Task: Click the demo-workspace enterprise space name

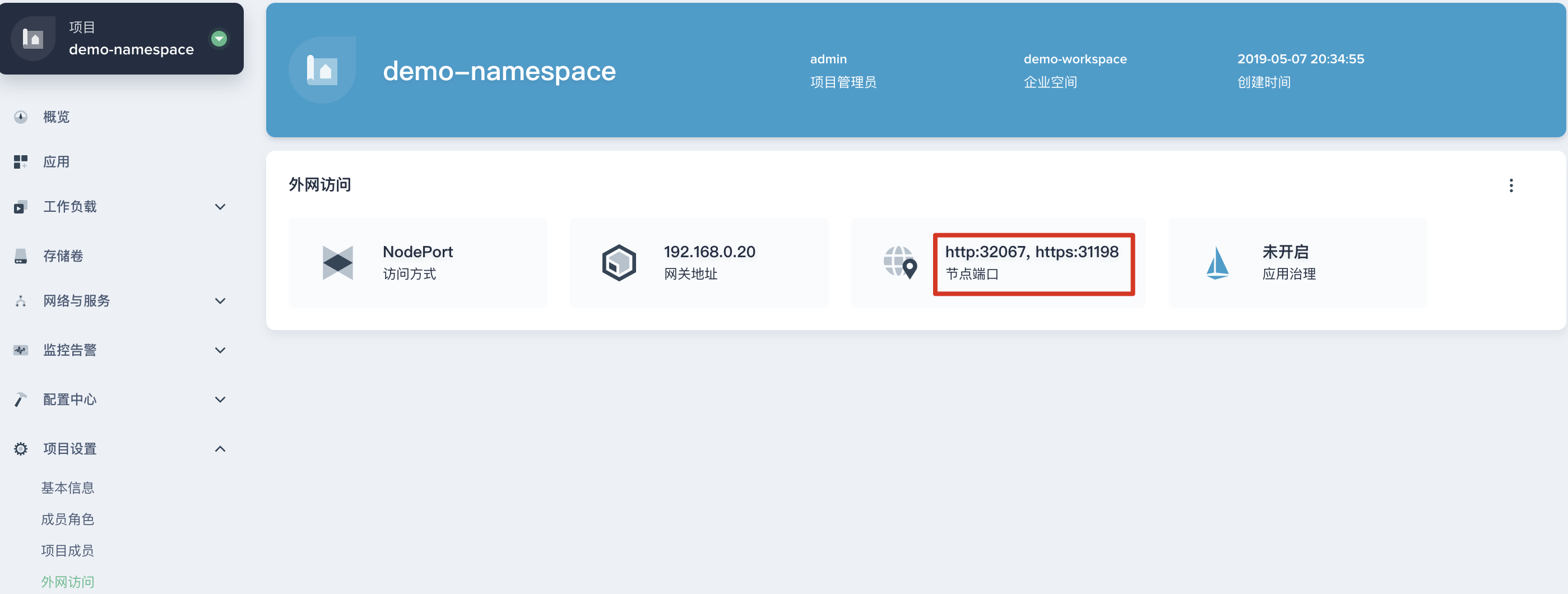Action: tap(1075, 59)
